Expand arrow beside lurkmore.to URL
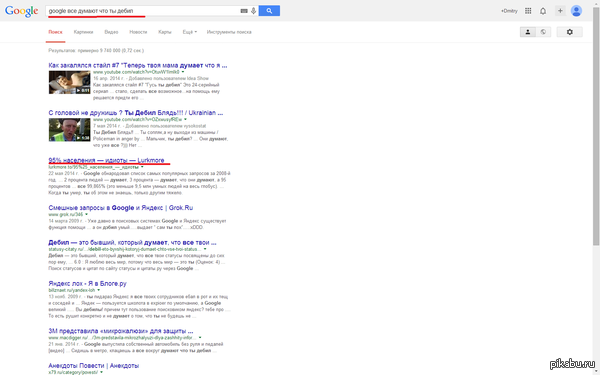The width and height of the screenshot is (600, 375). click(x=142, y=167)
